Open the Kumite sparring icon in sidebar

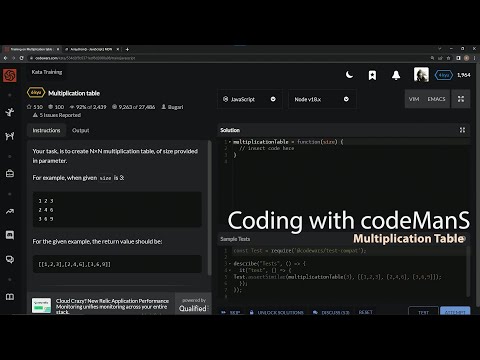(x=10, y=136)
